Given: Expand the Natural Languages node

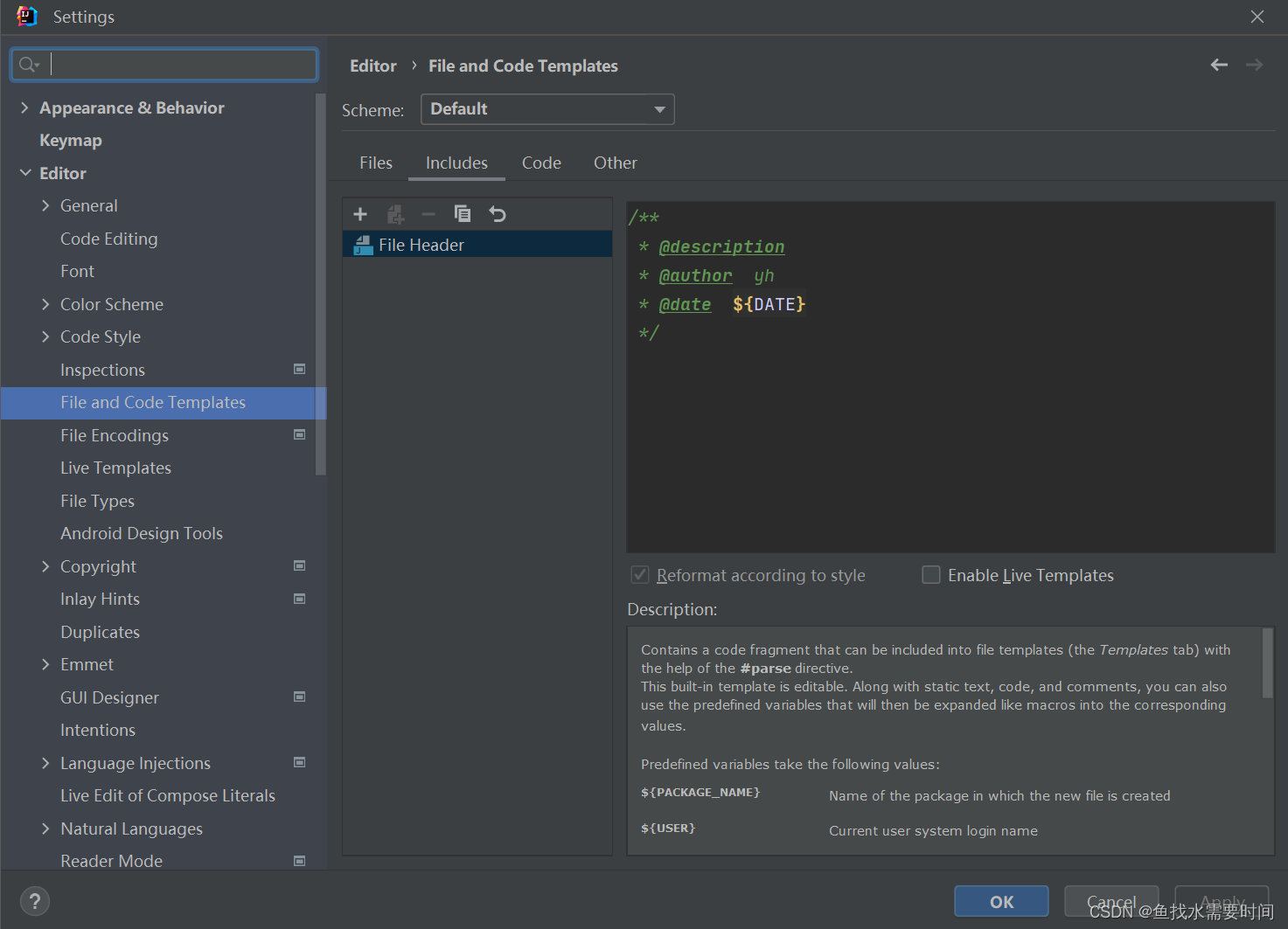Looking at the screenshot, I should 45,828.
